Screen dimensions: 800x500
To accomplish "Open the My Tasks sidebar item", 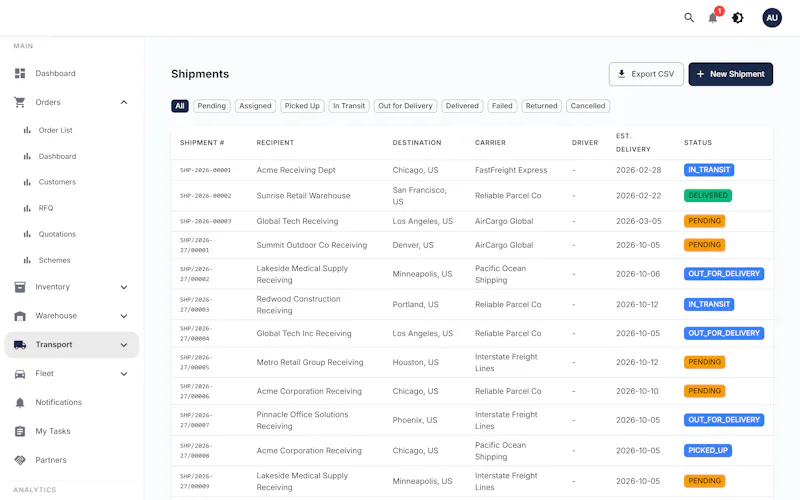I will pyautogui.click(x=53, y=432).
